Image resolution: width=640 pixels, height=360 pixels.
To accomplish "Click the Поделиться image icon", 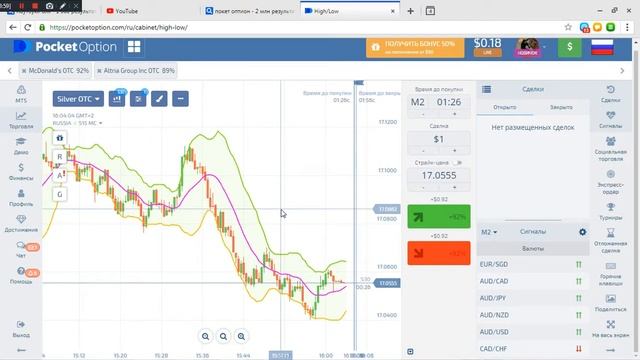I will pos(611,303).
